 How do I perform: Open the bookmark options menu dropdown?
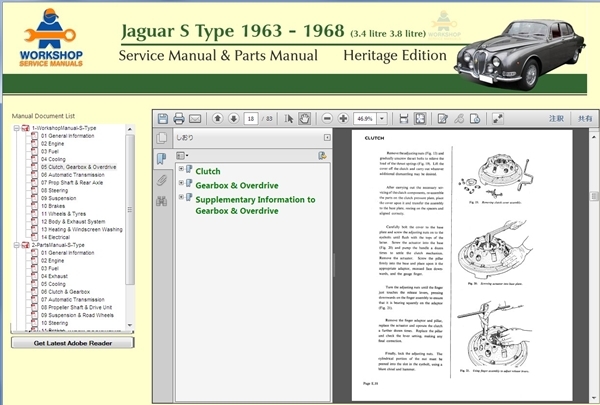click(x=182, y=155)
